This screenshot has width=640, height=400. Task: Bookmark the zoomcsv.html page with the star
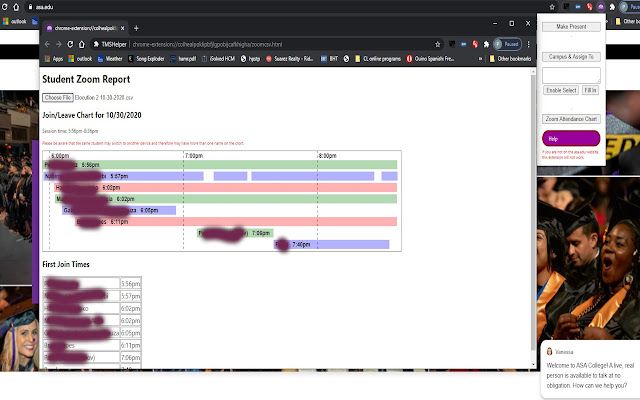click(x=438, y=44)
